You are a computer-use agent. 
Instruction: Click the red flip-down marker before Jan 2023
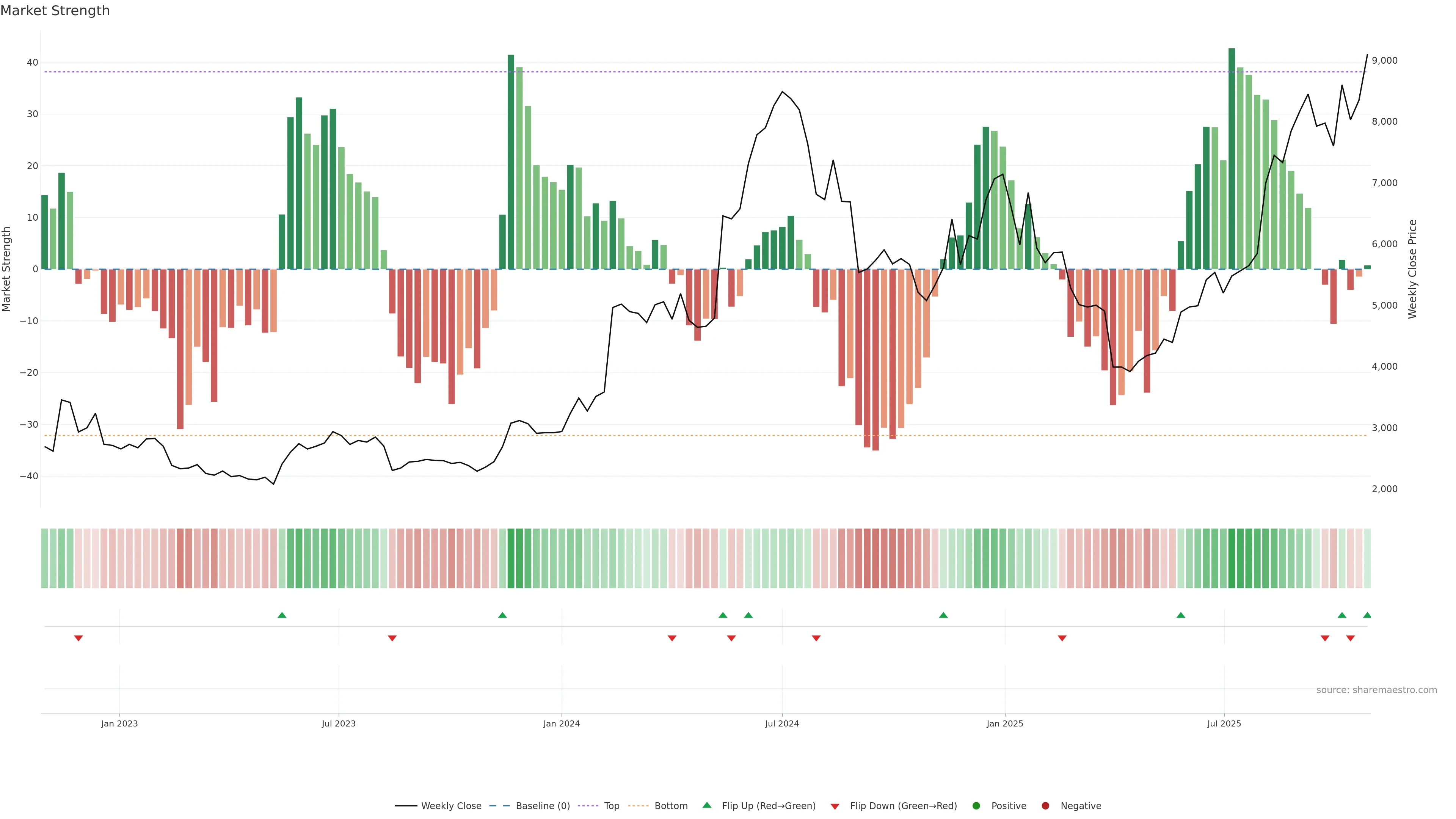coord(78,638)
